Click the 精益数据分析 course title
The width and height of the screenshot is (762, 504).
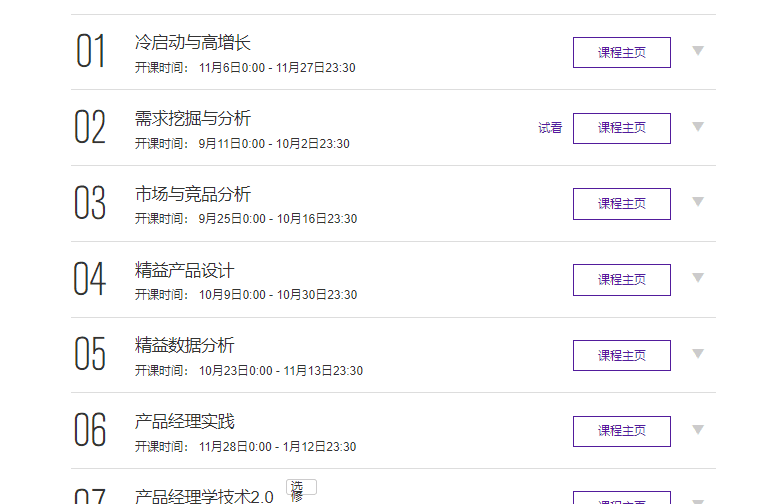coord(184,345)
